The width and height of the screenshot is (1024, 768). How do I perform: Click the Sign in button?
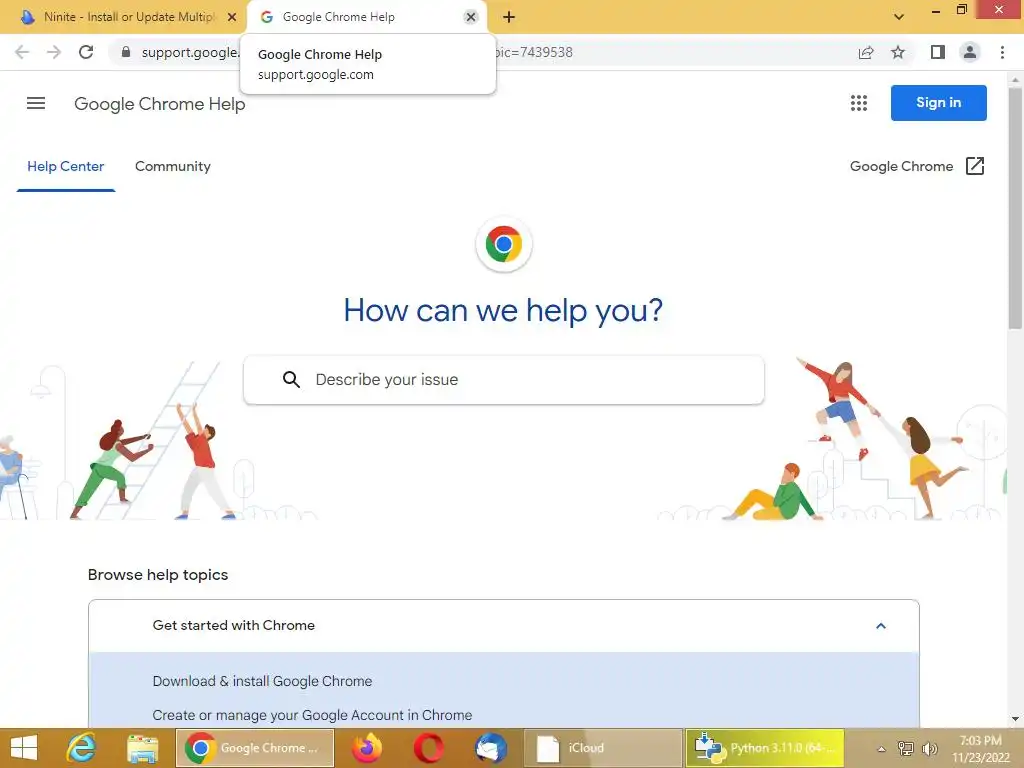click(938, 103)
